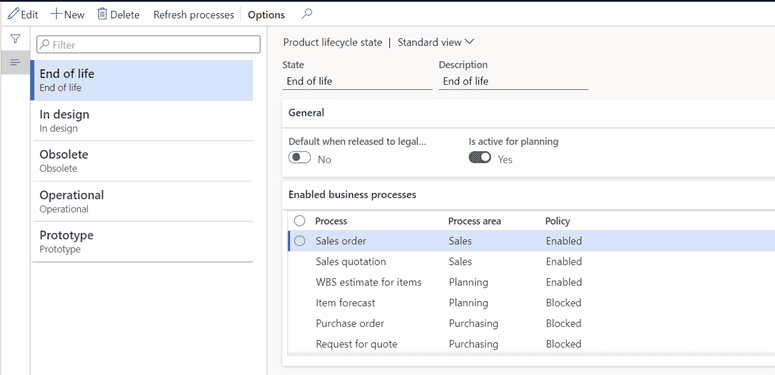The image size is (775, 375).
Task: Select the End of life list item
Action: pos(142,80)
